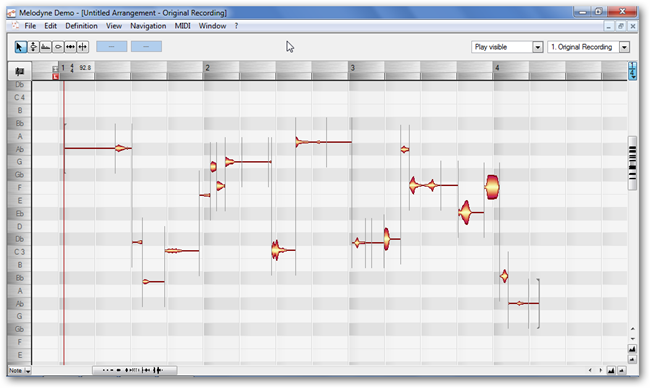Click the 4/4 time signature
The width and height of the screenshot is (650, 388).
click(72, 68)
